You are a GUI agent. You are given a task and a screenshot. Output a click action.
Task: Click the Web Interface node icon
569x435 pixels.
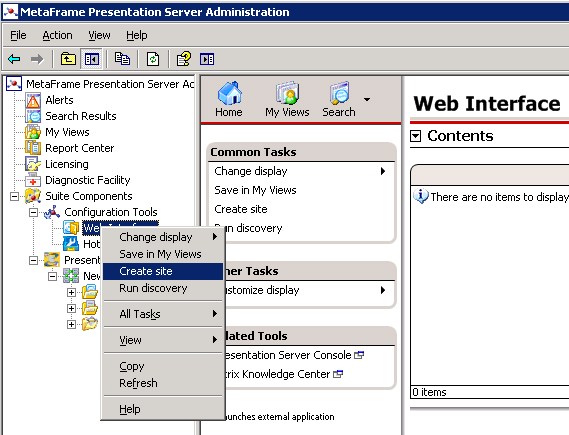(x=71, y=228)
